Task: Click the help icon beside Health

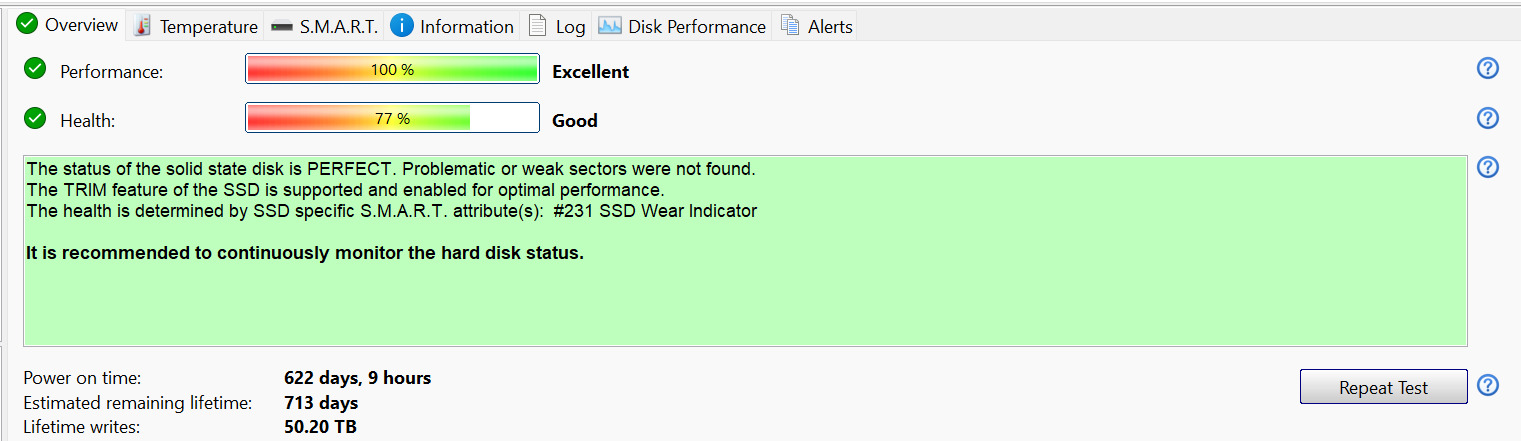Action: [1487, 118]
